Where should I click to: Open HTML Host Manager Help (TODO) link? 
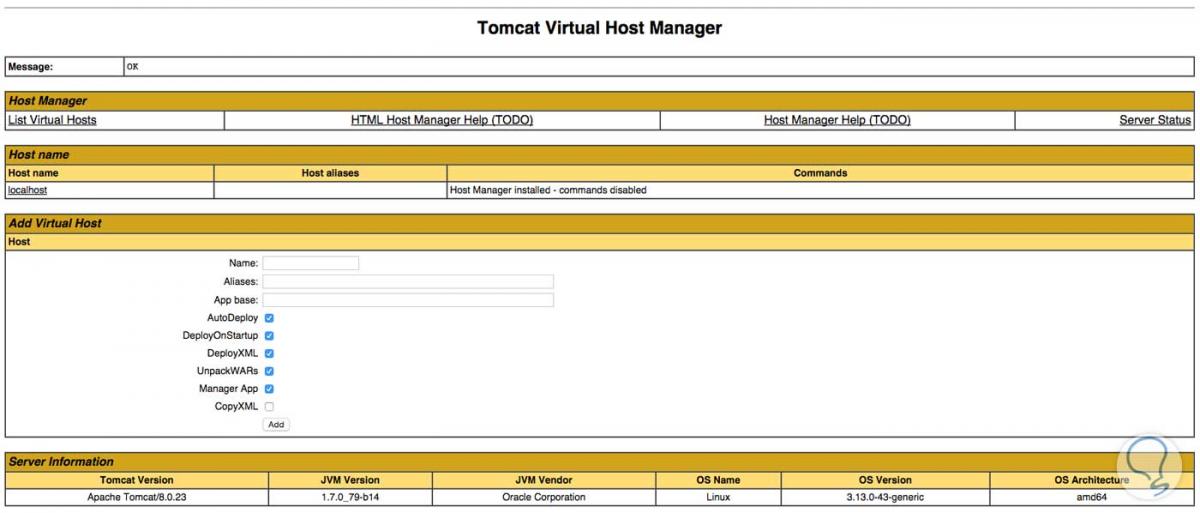(442, 120)
